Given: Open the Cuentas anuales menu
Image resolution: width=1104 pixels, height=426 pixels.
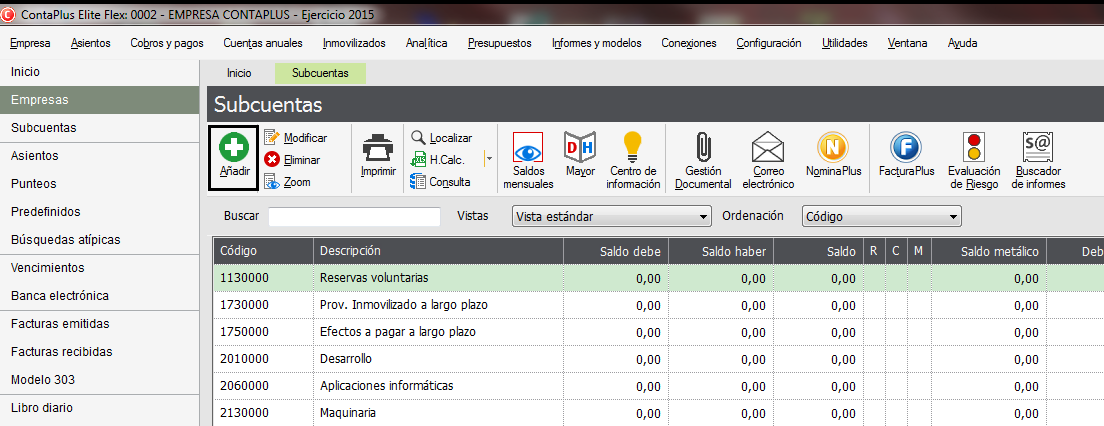Looking at the screenshot, I should [x=263, y=43].
